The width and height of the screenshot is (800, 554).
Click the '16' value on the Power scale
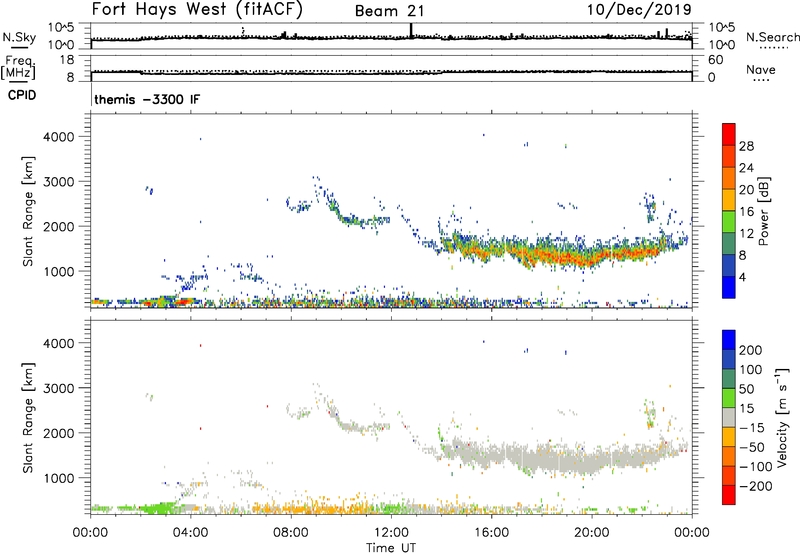coord(746,212)
